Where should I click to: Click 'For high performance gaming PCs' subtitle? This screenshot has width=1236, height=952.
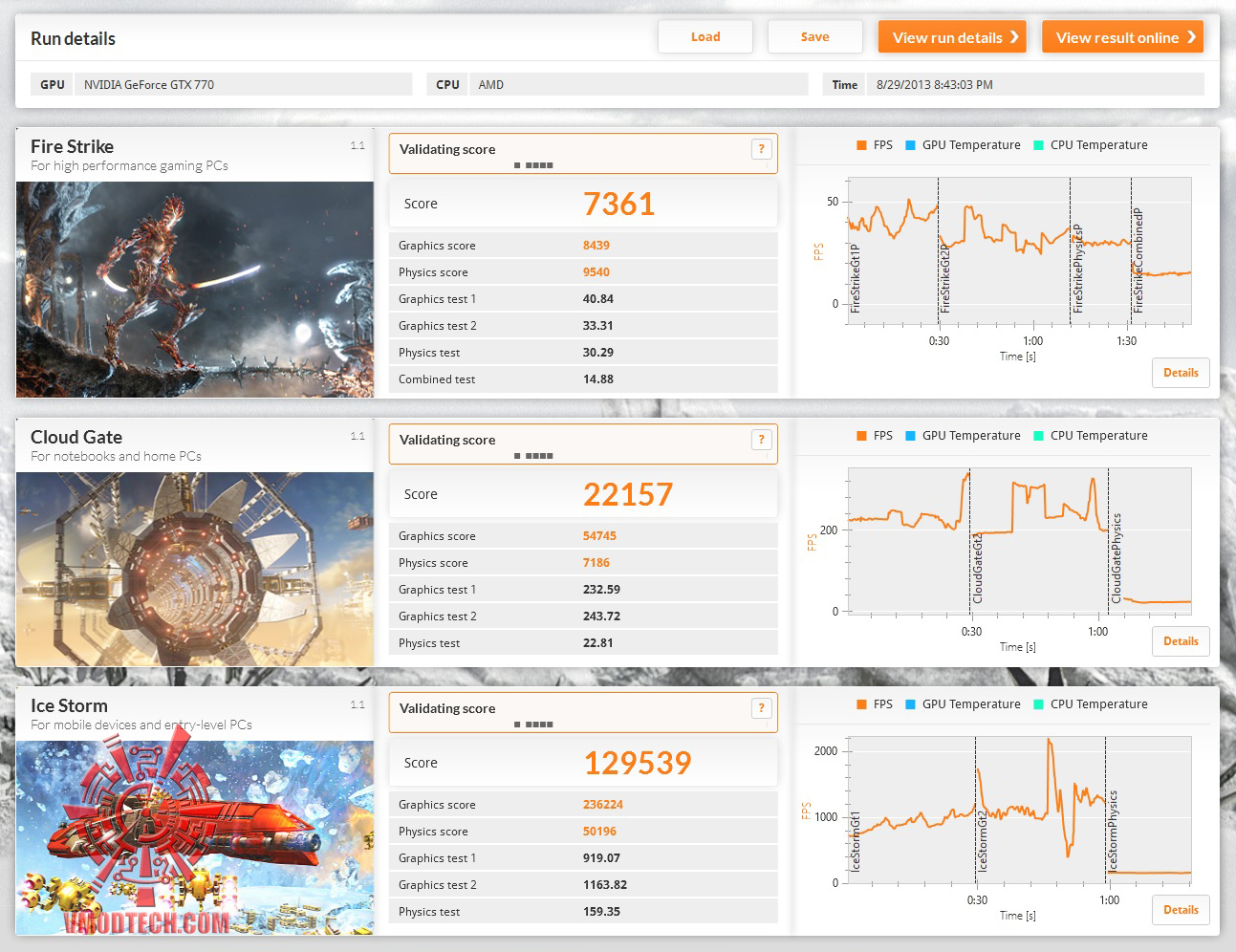(x=129, y=166)
